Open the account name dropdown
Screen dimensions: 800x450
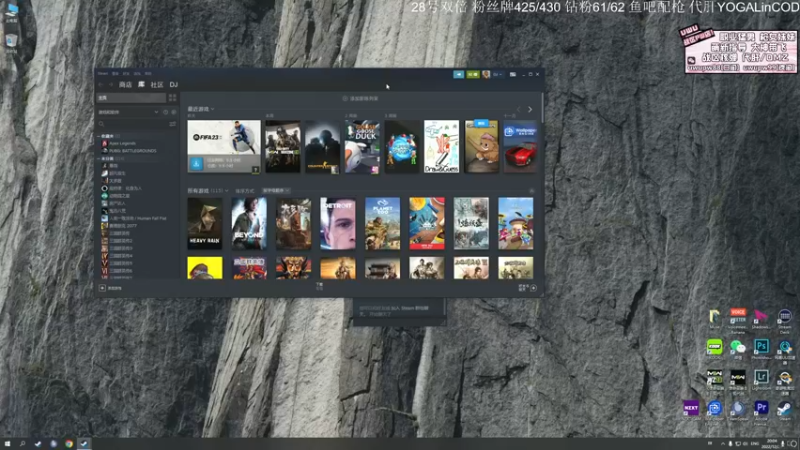pyautogui.click(x=497, y=74)
